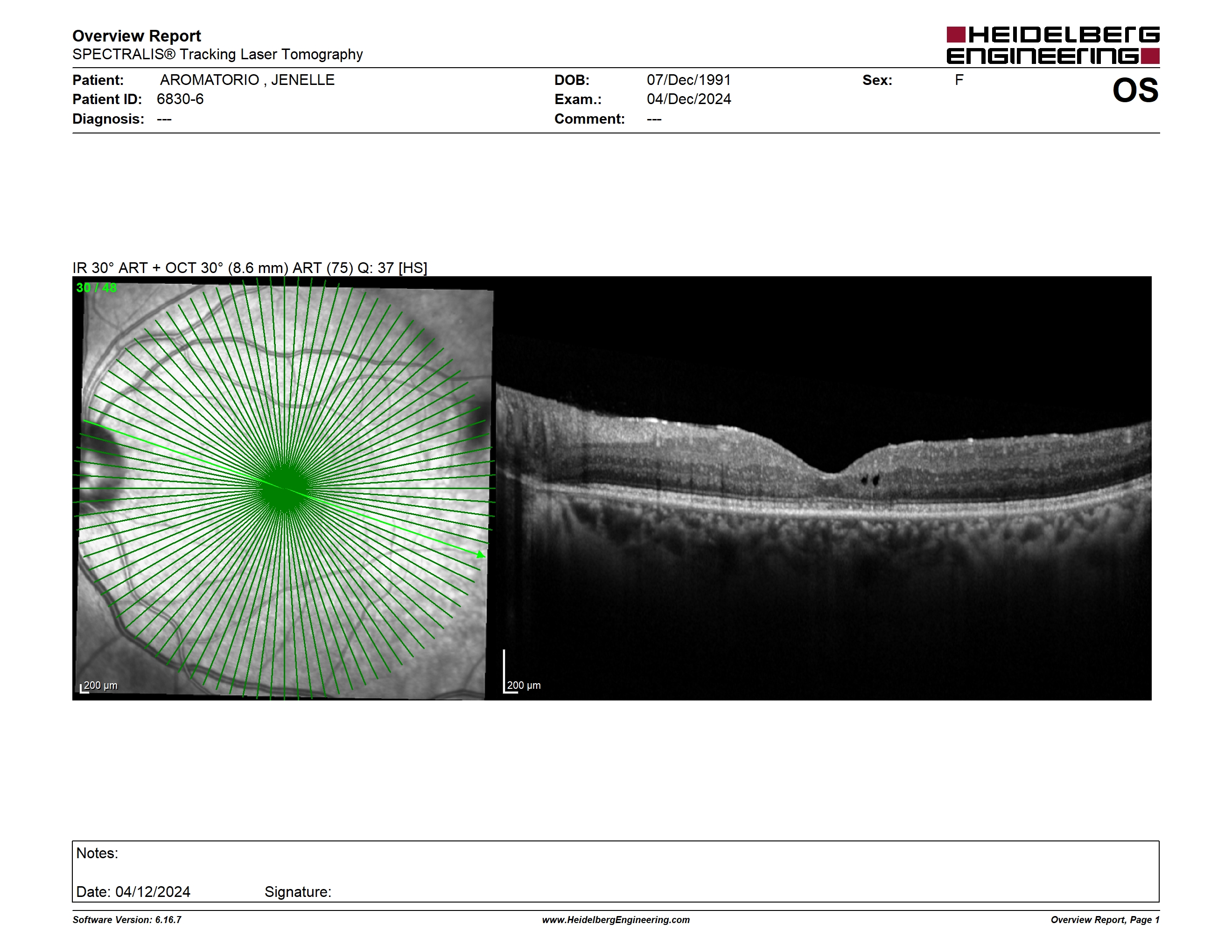Click the exam date "04/Dec/2024"
This screenshot has width=1232, height=952.
(689, 99)
